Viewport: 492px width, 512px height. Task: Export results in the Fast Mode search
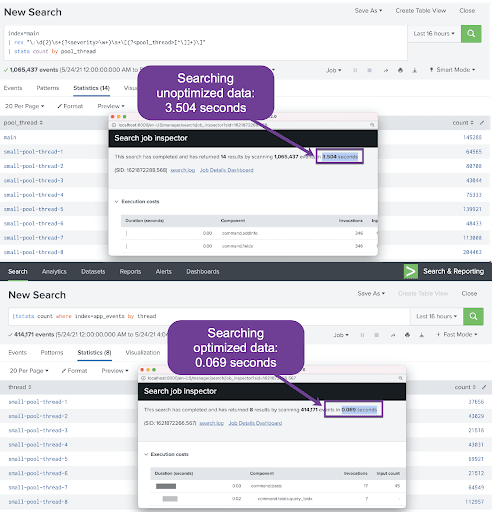tap(422, 335)
